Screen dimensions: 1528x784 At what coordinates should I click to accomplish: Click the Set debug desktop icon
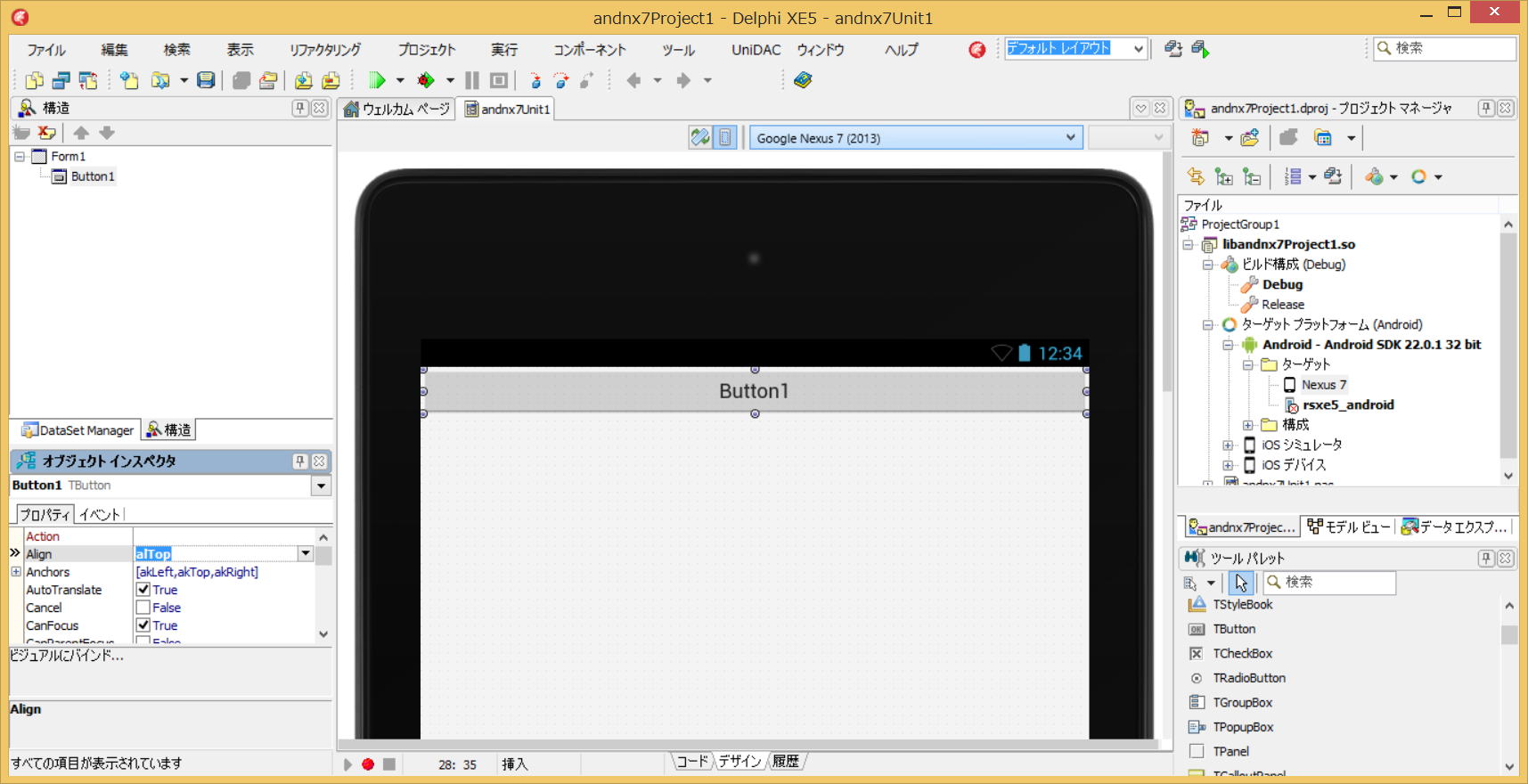(x=1200, y=49)
